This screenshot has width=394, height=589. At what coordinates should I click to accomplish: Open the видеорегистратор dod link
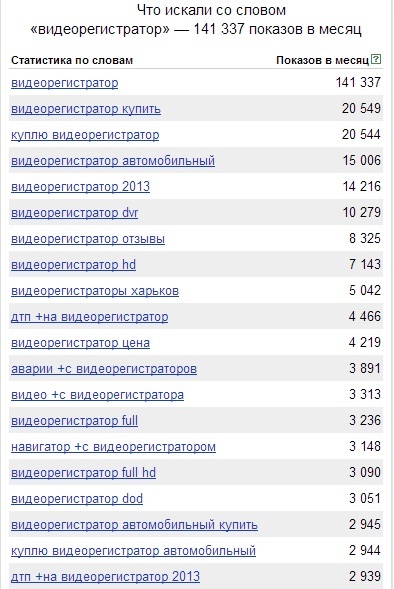click(77, 499)
